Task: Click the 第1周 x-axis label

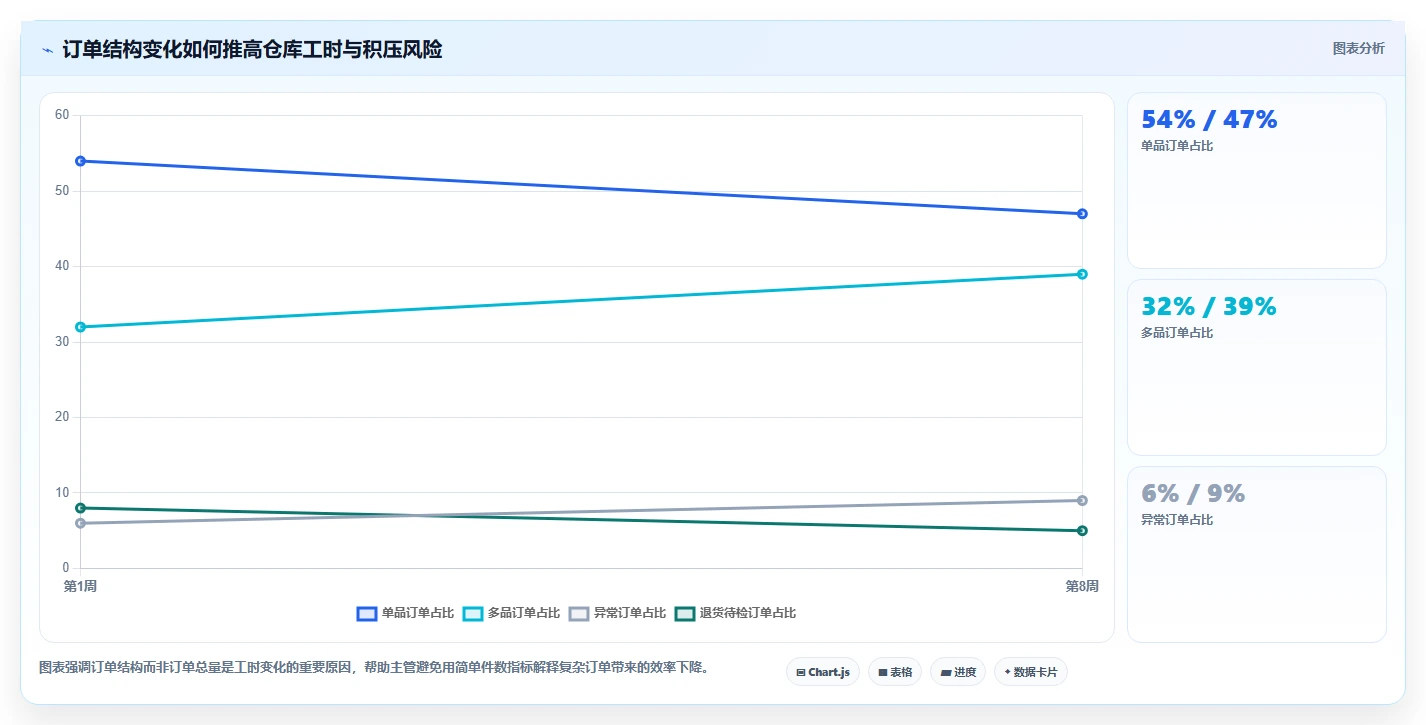Action: click(80, 586)
